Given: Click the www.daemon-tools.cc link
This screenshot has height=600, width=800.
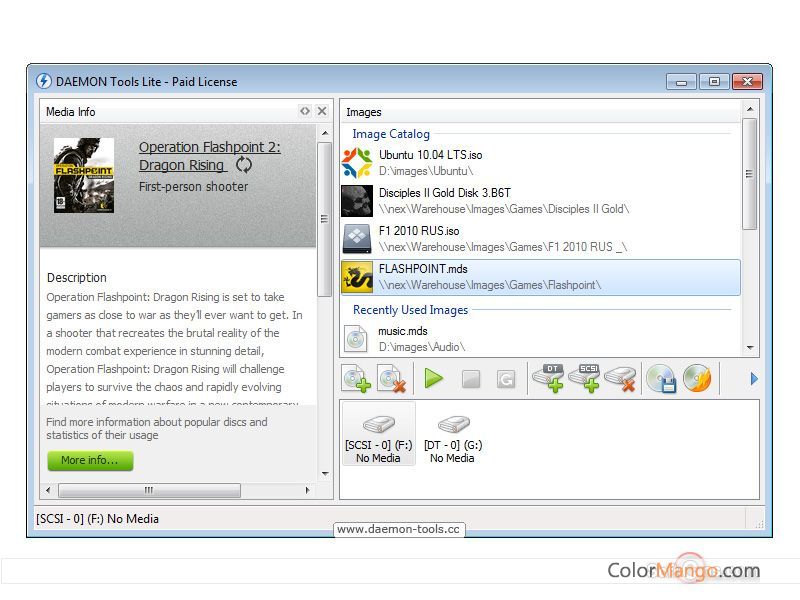Looking at the screenshot, I should pos(398,529).
